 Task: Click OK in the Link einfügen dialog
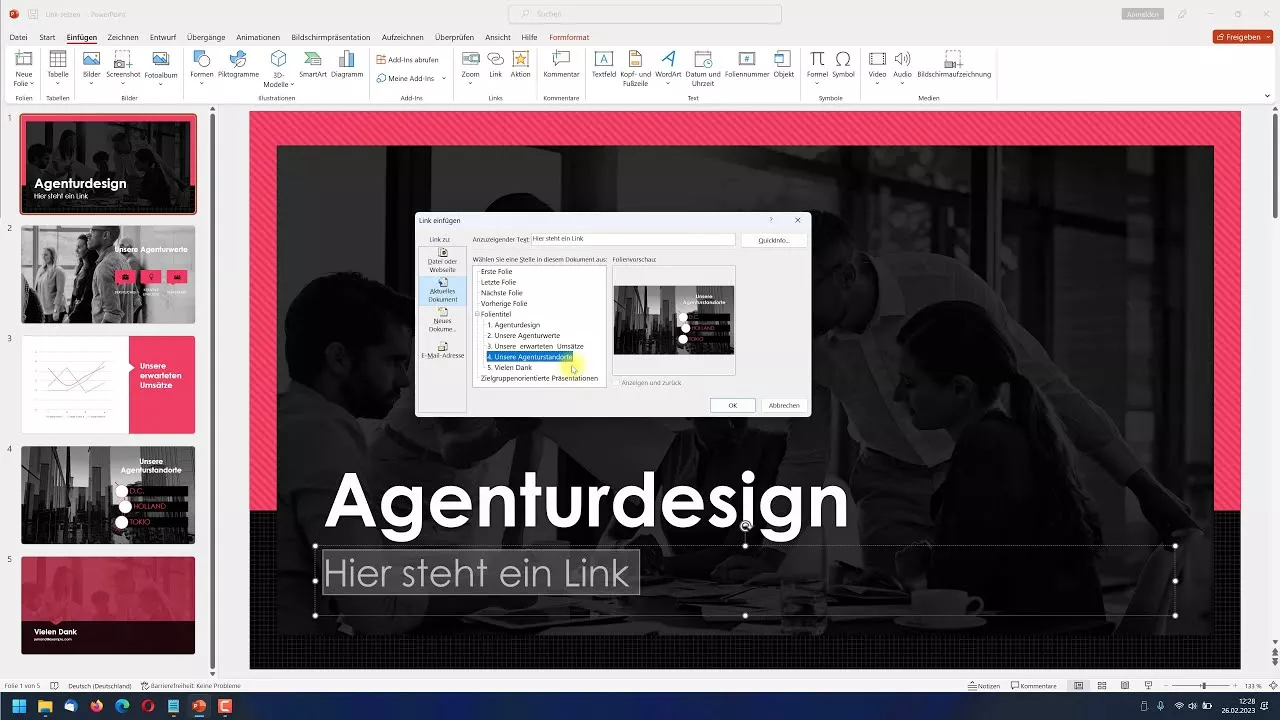tap(733, 405)
